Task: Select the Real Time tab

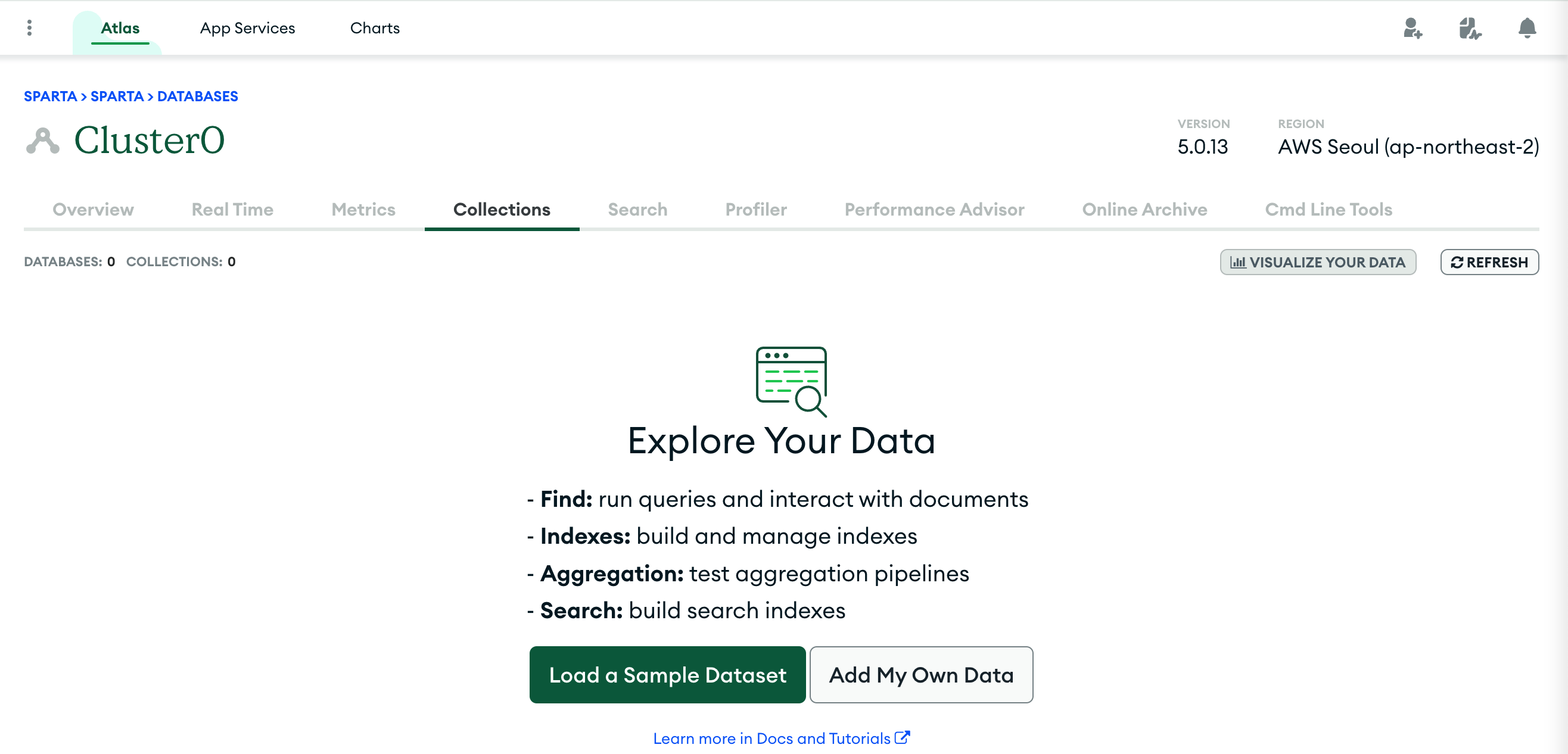Action: pyautogui.click(x=232, y=209)
